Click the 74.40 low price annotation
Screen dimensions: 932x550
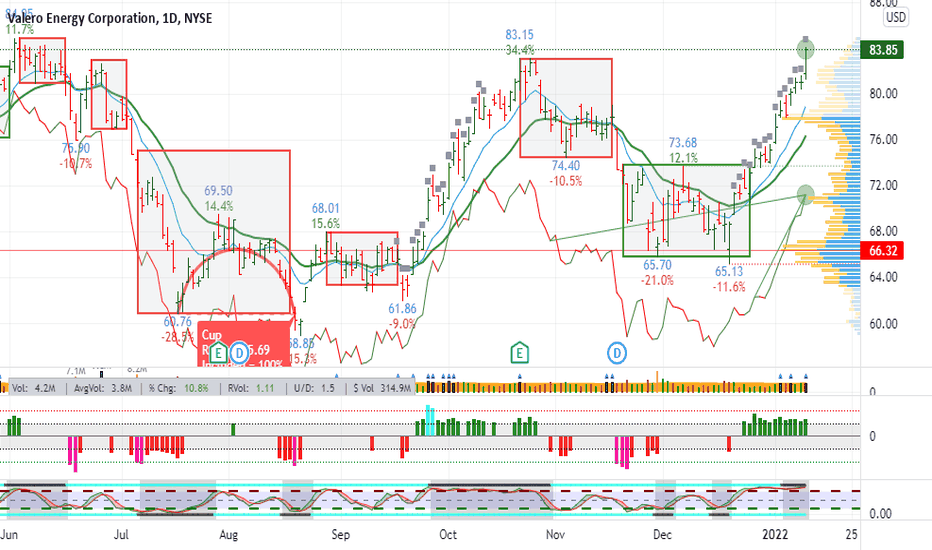click(566, 166)
